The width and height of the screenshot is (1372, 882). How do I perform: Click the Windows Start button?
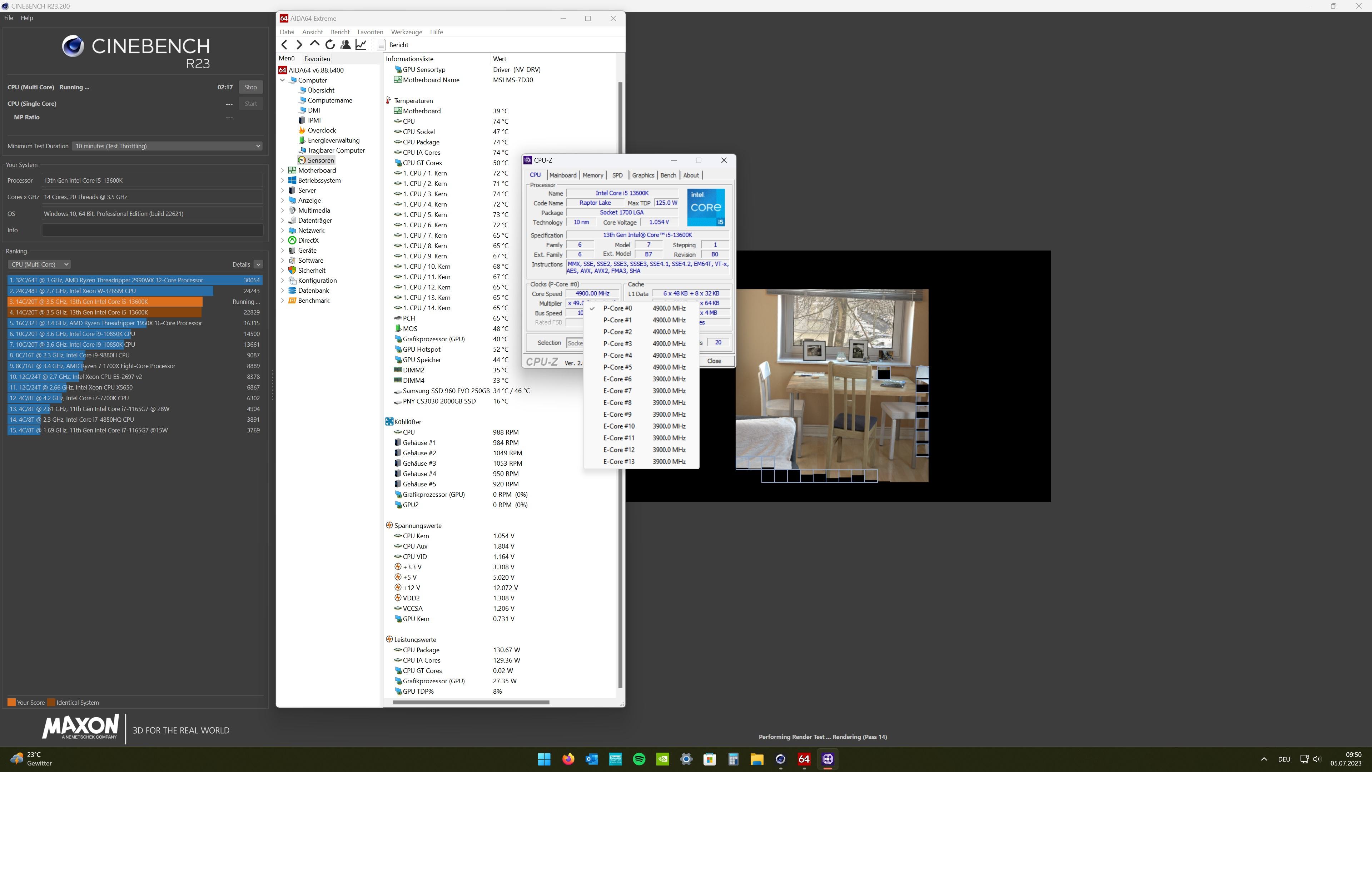coord(544,759)
